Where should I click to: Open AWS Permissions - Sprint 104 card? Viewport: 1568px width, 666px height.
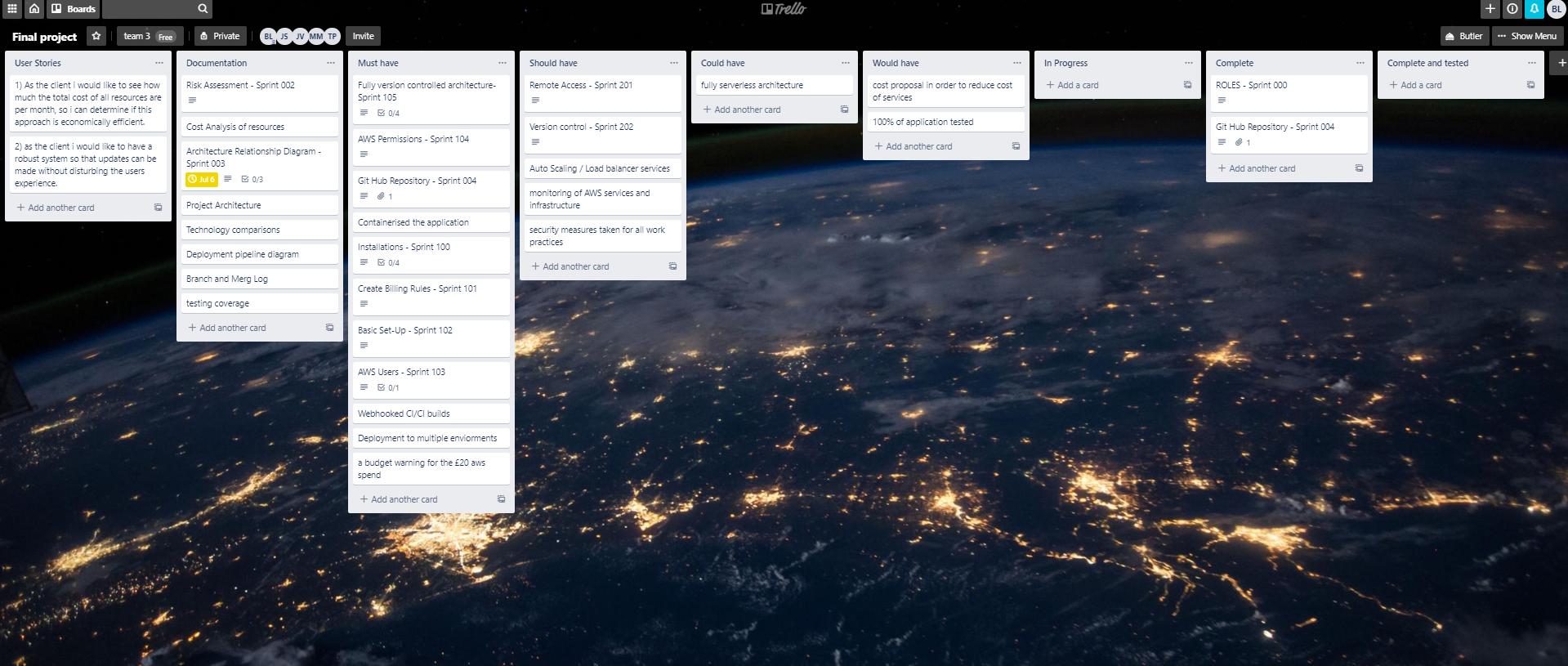point(431,147)
